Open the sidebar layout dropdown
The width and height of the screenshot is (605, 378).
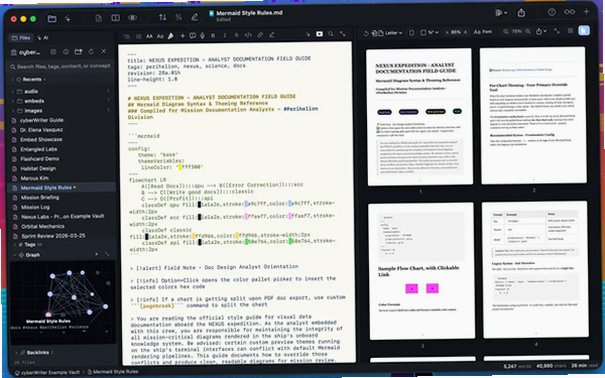[501, 13]
